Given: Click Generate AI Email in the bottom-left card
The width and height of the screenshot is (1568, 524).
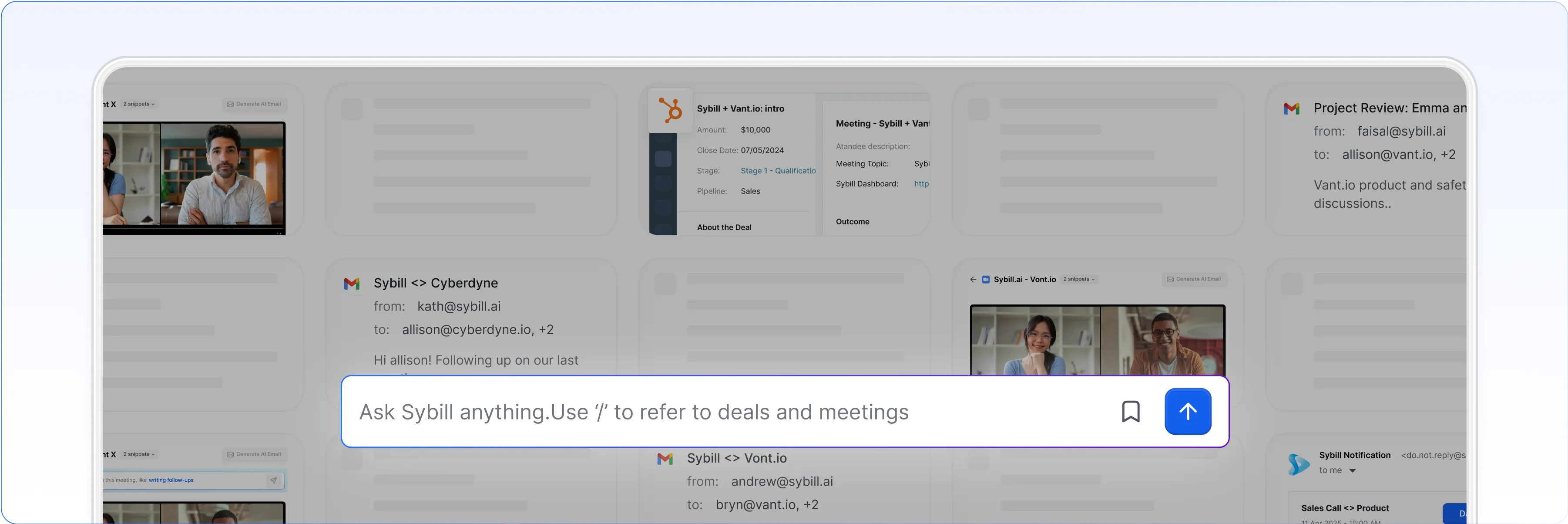Looking at the screenshot, I should click(254, 455).
